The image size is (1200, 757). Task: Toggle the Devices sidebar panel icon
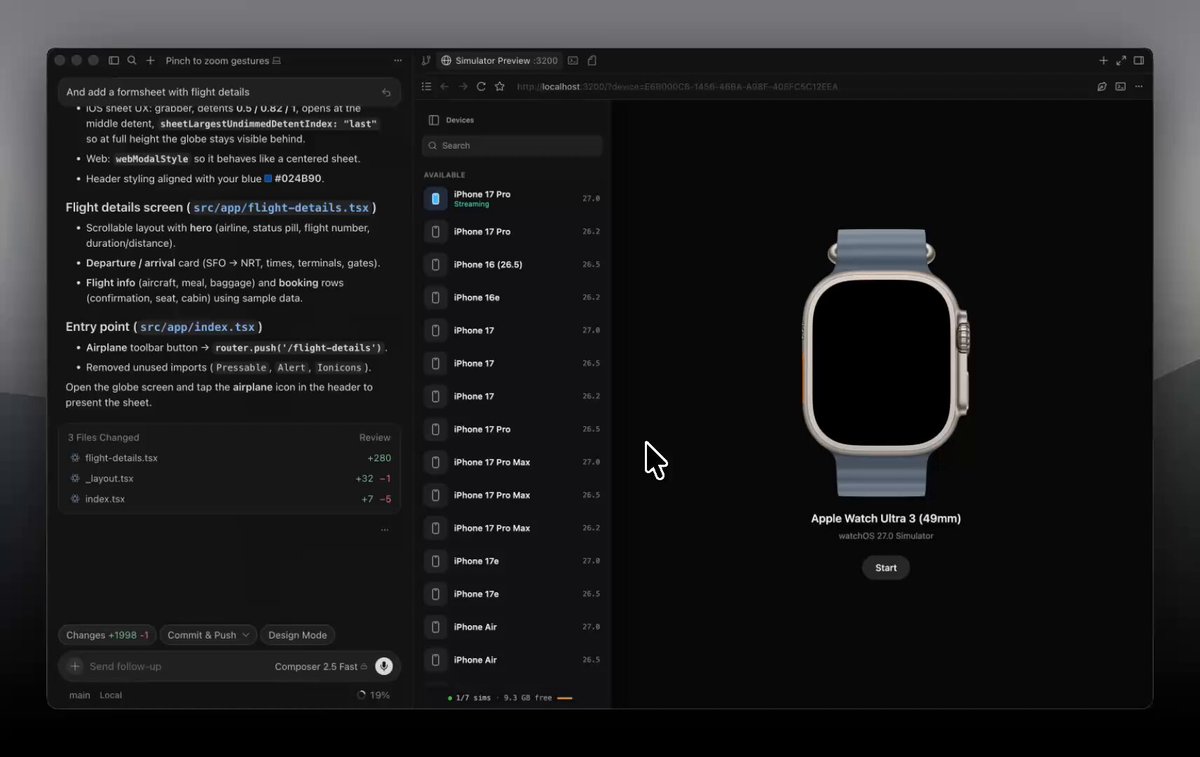[x=433, y=120]
